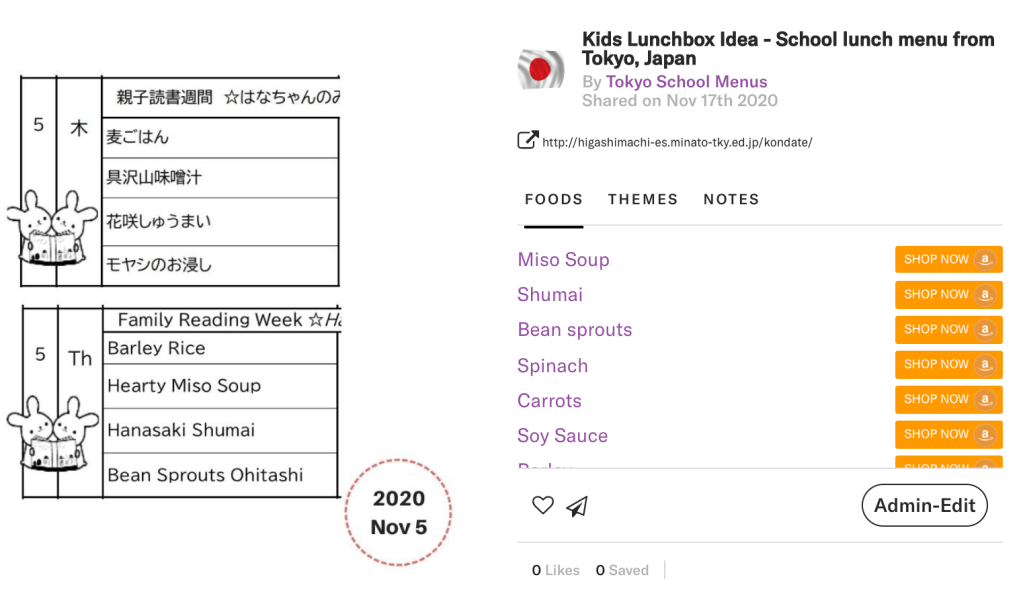Screen dimensions: 1023x602
Task: Click the heart like icon
Action: [542, 506]
